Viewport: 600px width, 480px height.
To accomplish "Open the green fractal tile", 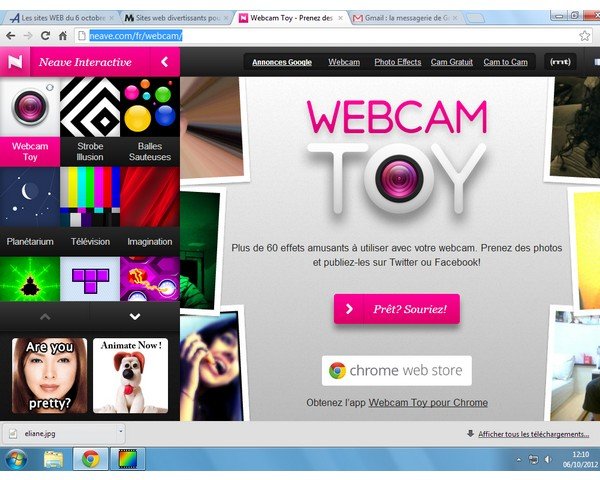I will click(30, 279).
